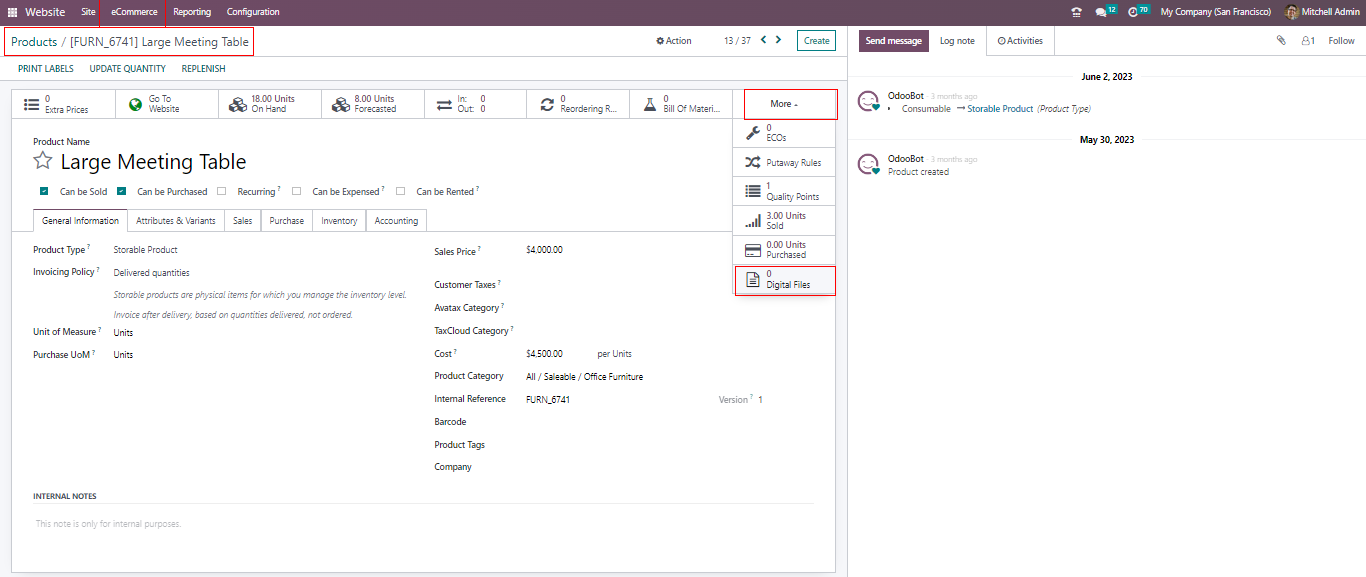
Task: Uncheck the Can be Sold checkbox
Action: click(44, 191)
